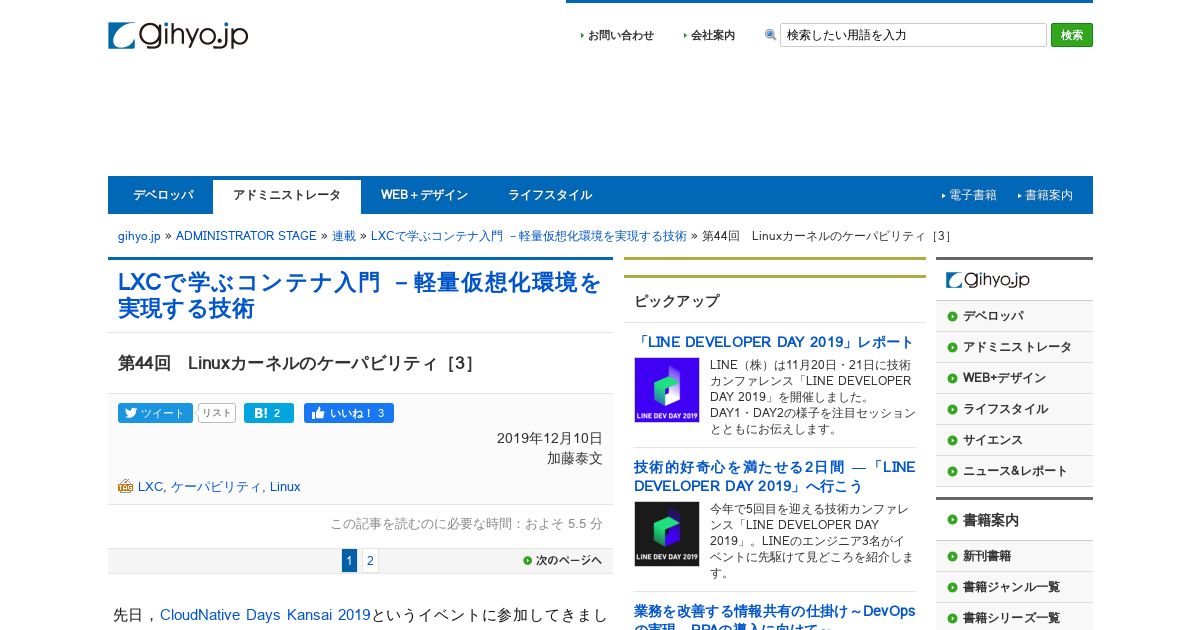The image size is (1200, 630).
Task: Select the アドミニストレータ navigation tab
Action: click(x=287, y=196)
